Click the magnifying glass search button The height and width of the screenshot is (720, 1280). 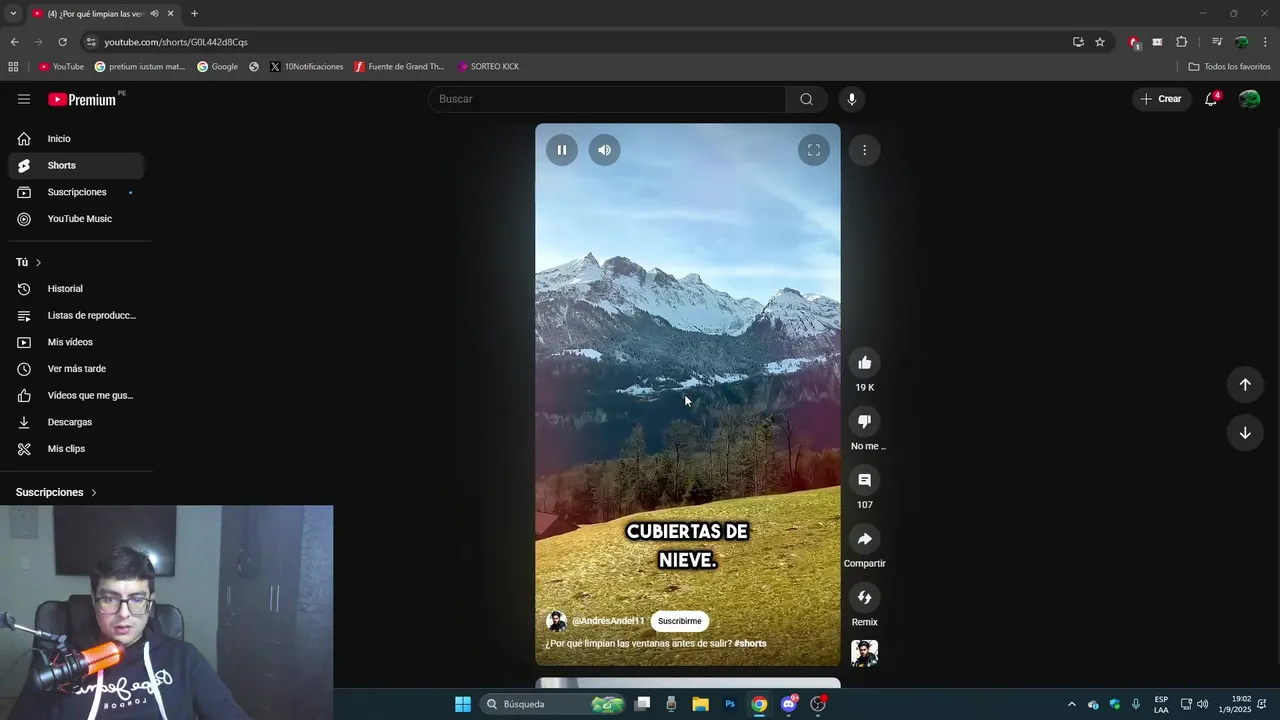click(806, 99)
